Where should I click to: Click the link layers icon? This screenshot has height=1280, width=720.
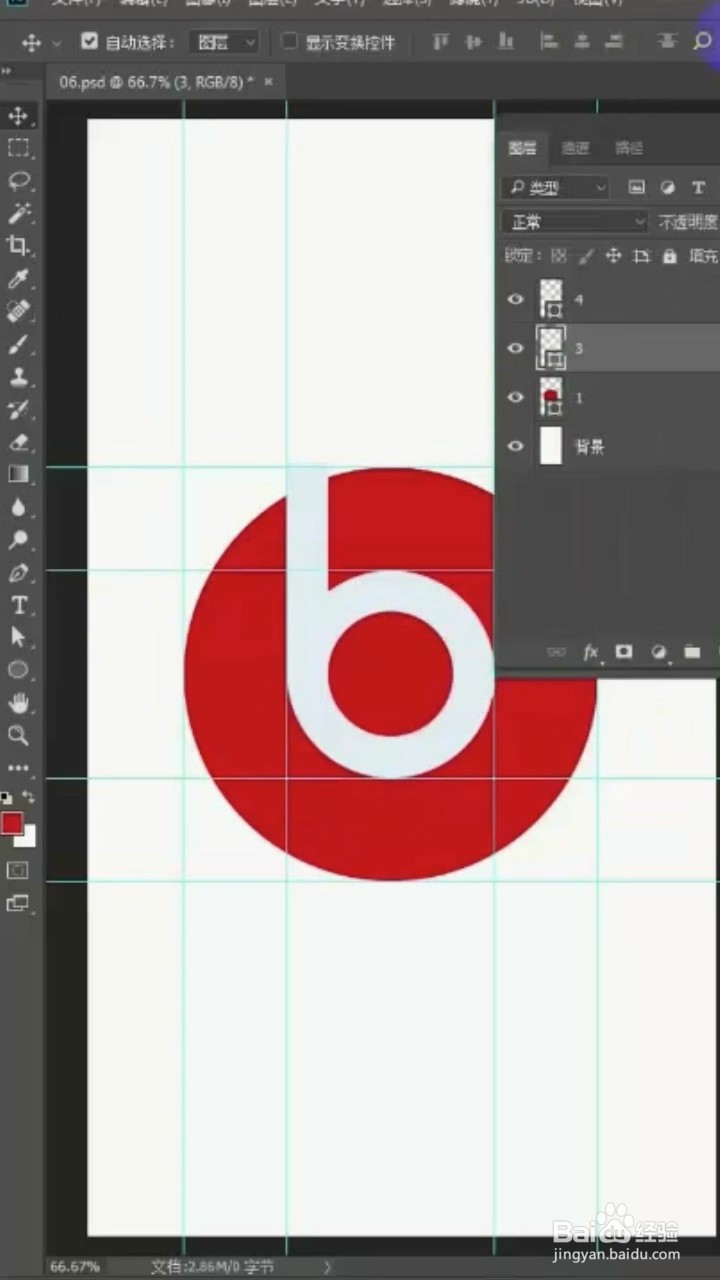click(x=556, y=652)
